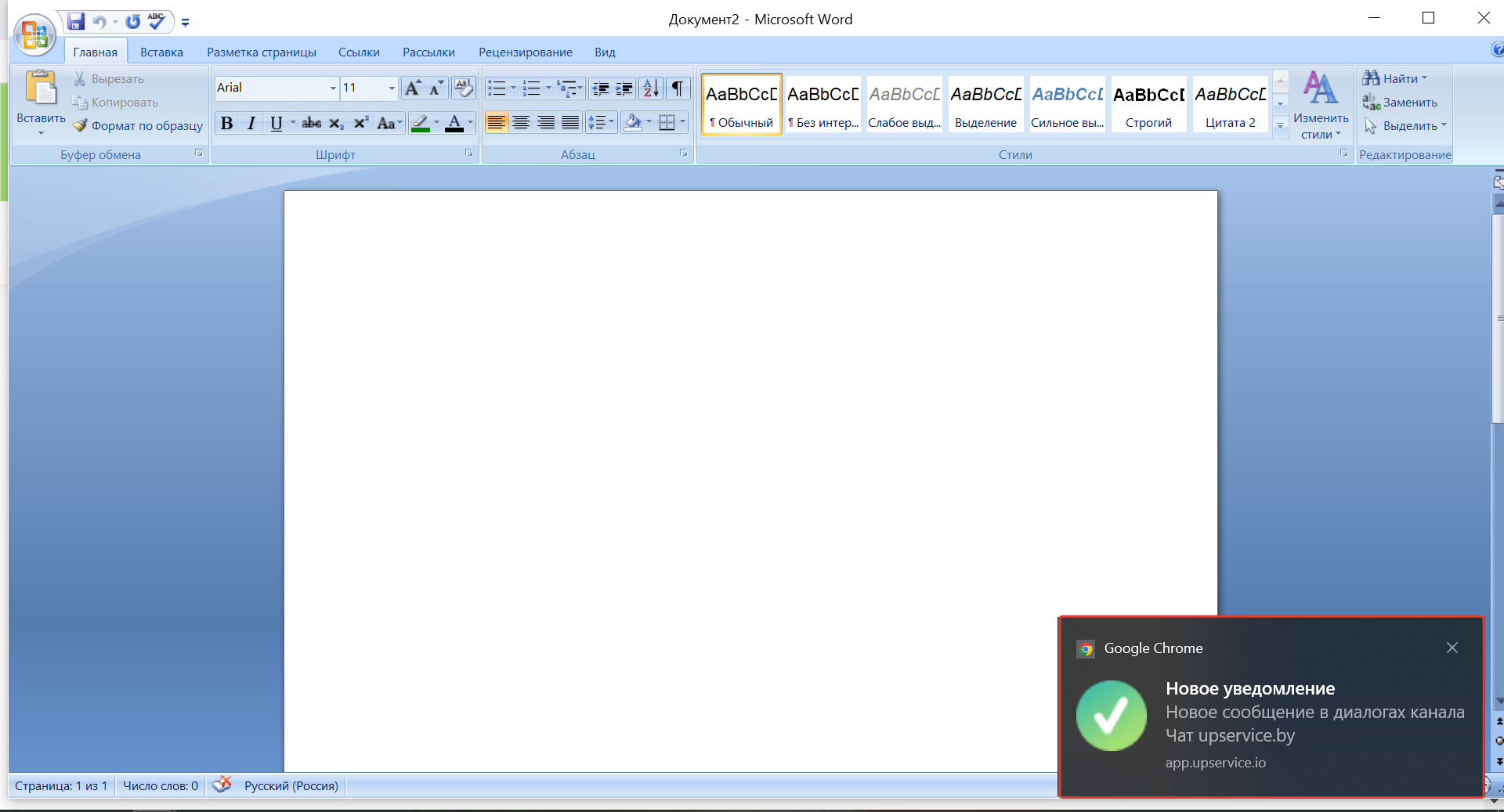This screenshot has width=1504, height=812.
Task: Open Найти to search the document
Action: tap(1395, 78)
